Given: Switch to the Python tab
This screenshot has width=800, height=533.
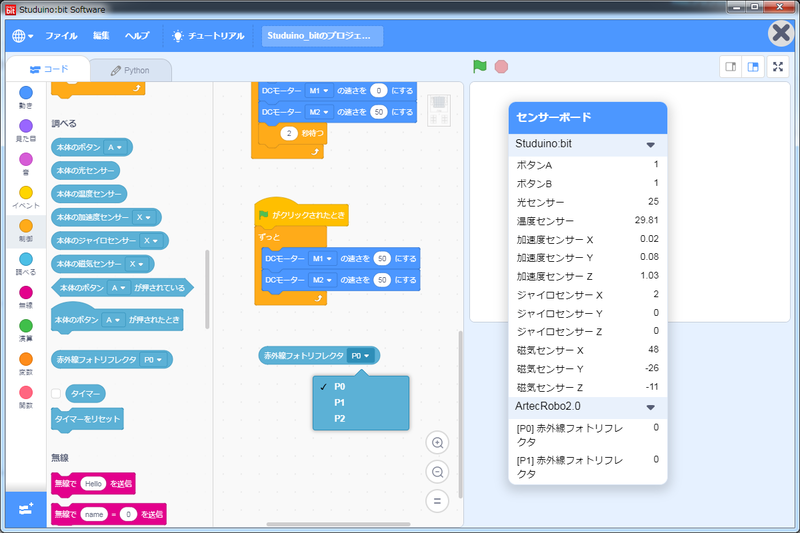Looking at the screenshot, I should coord(131,70).
